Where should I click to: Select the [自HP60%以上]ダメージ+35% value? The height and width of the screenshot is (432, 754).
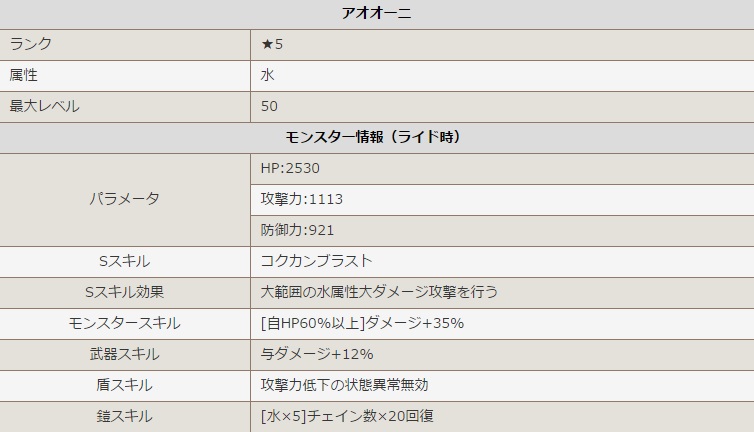point(361,323)
